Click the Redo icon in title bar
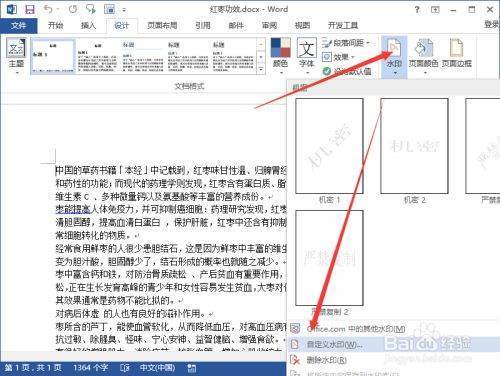 tap(73, 9)
